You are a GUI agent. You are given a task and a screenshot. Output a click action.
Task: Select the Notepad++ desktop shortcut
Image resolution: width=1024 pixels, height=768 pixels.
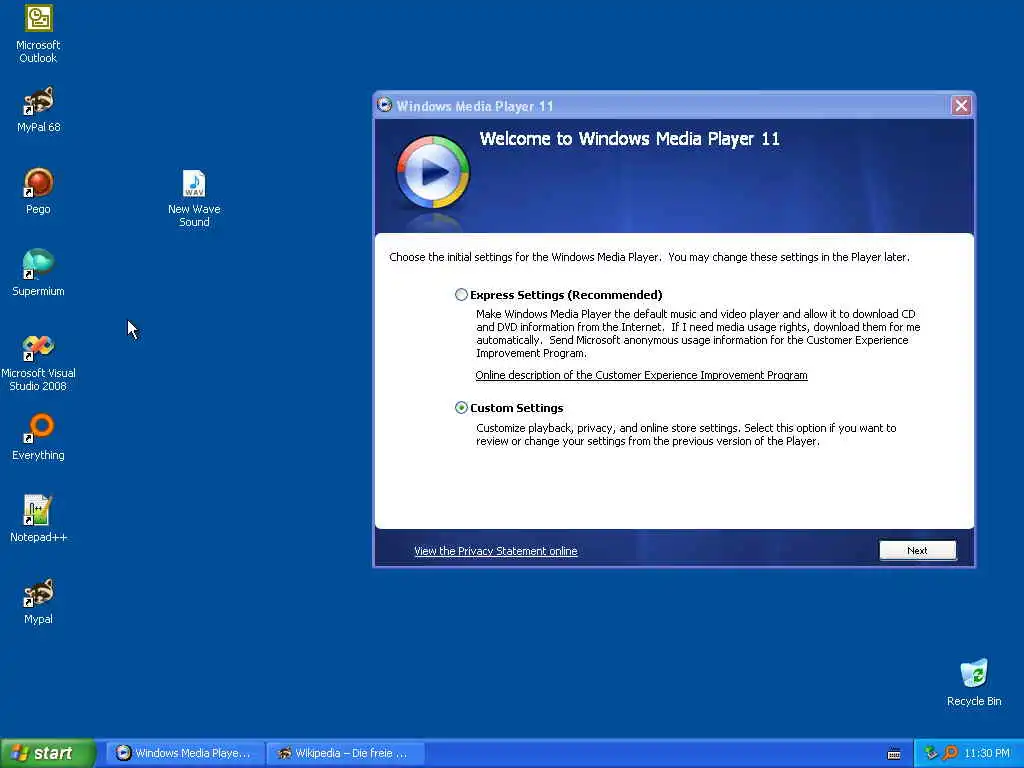point(38,519)
